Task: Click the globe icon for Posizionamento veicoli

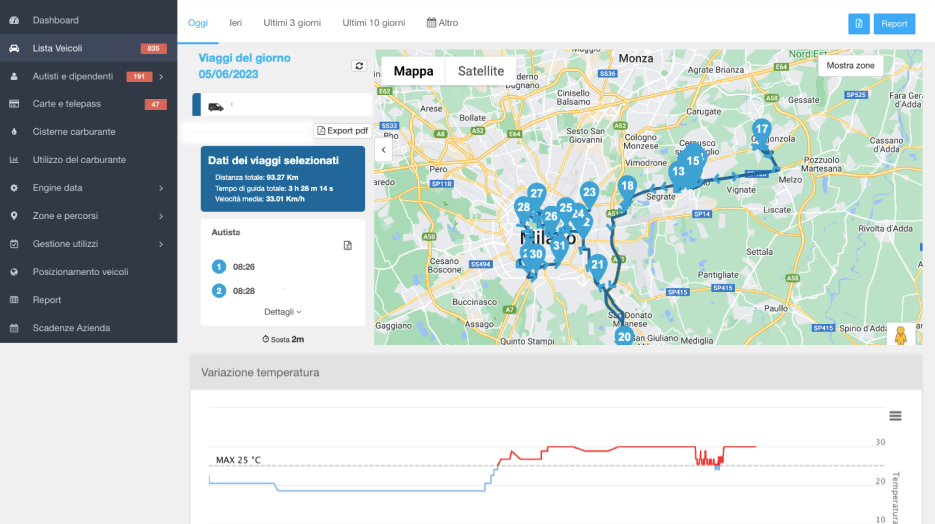Action: [x=14, y=272]
